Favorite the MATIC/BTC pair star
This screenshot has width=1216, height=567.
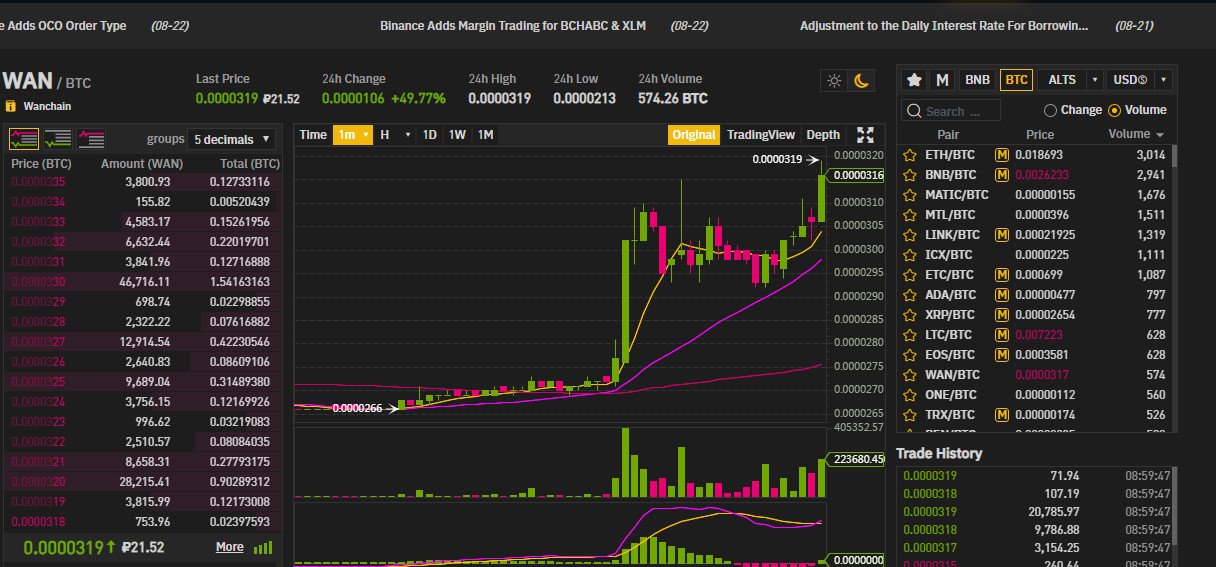[910, 195]
